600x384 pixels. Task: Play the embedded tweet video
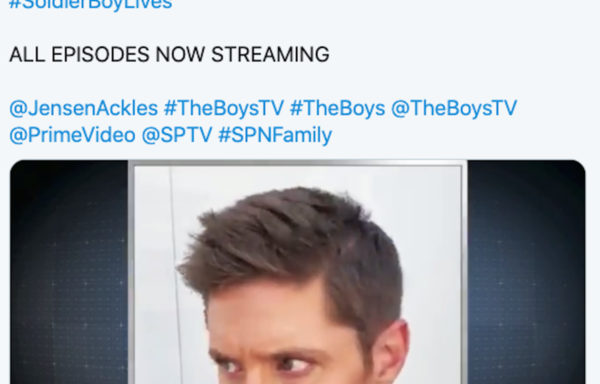297,272
